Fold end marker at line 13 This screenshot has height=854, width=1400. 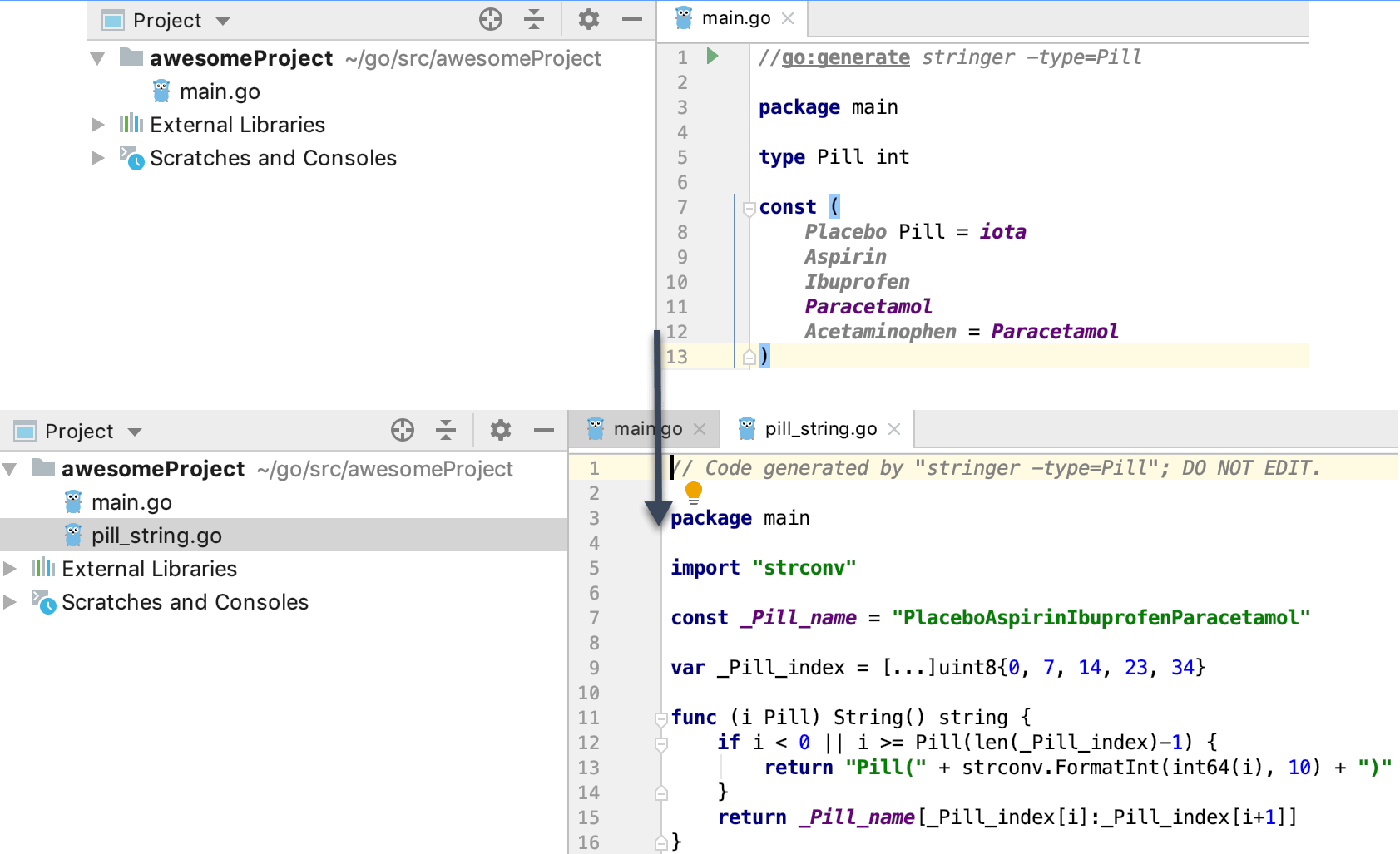(749, 357)
